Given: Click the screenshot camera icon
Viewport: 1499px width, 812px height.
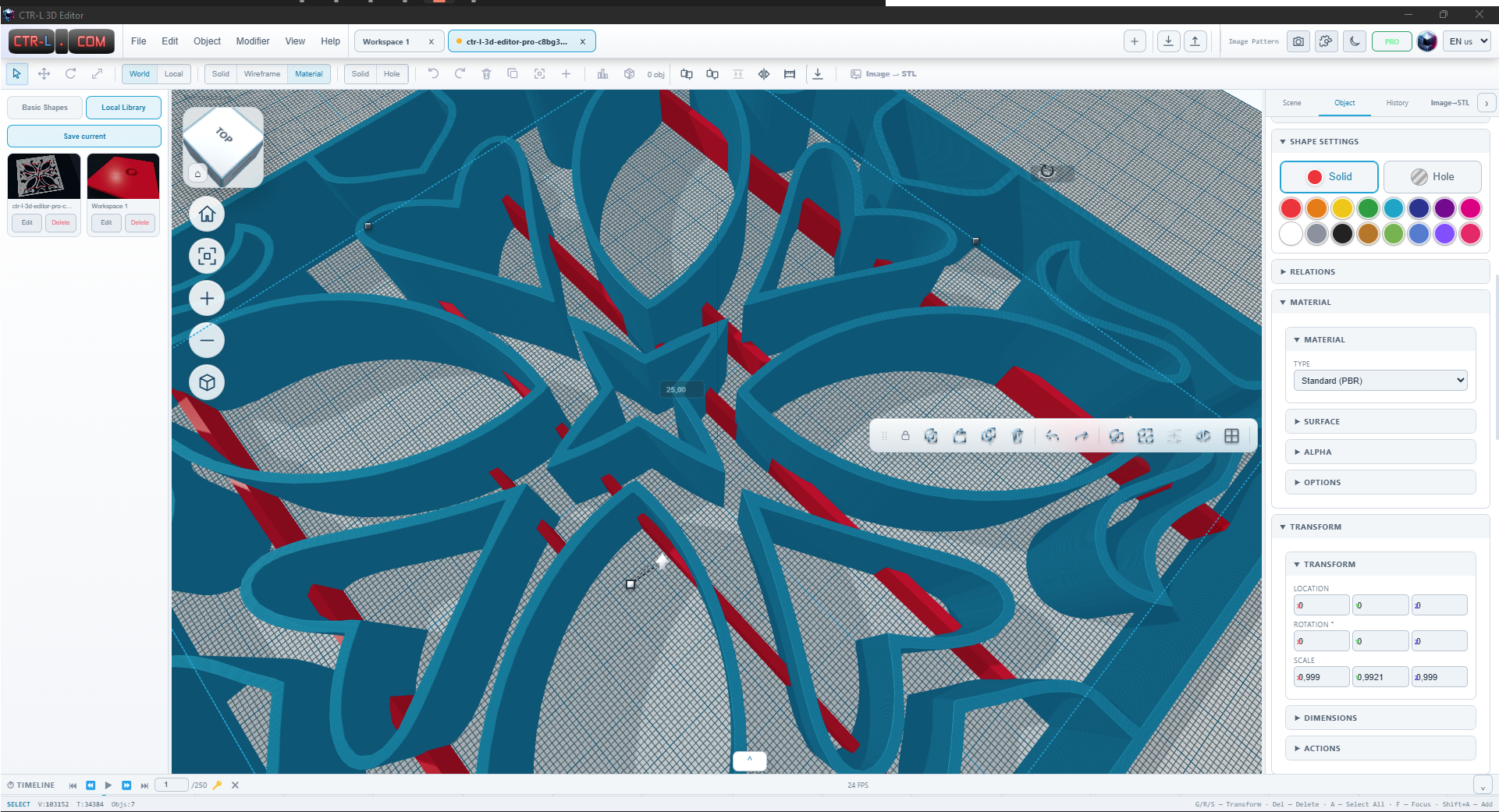Looking at the screenshot, I should (x=1298, y=41).
